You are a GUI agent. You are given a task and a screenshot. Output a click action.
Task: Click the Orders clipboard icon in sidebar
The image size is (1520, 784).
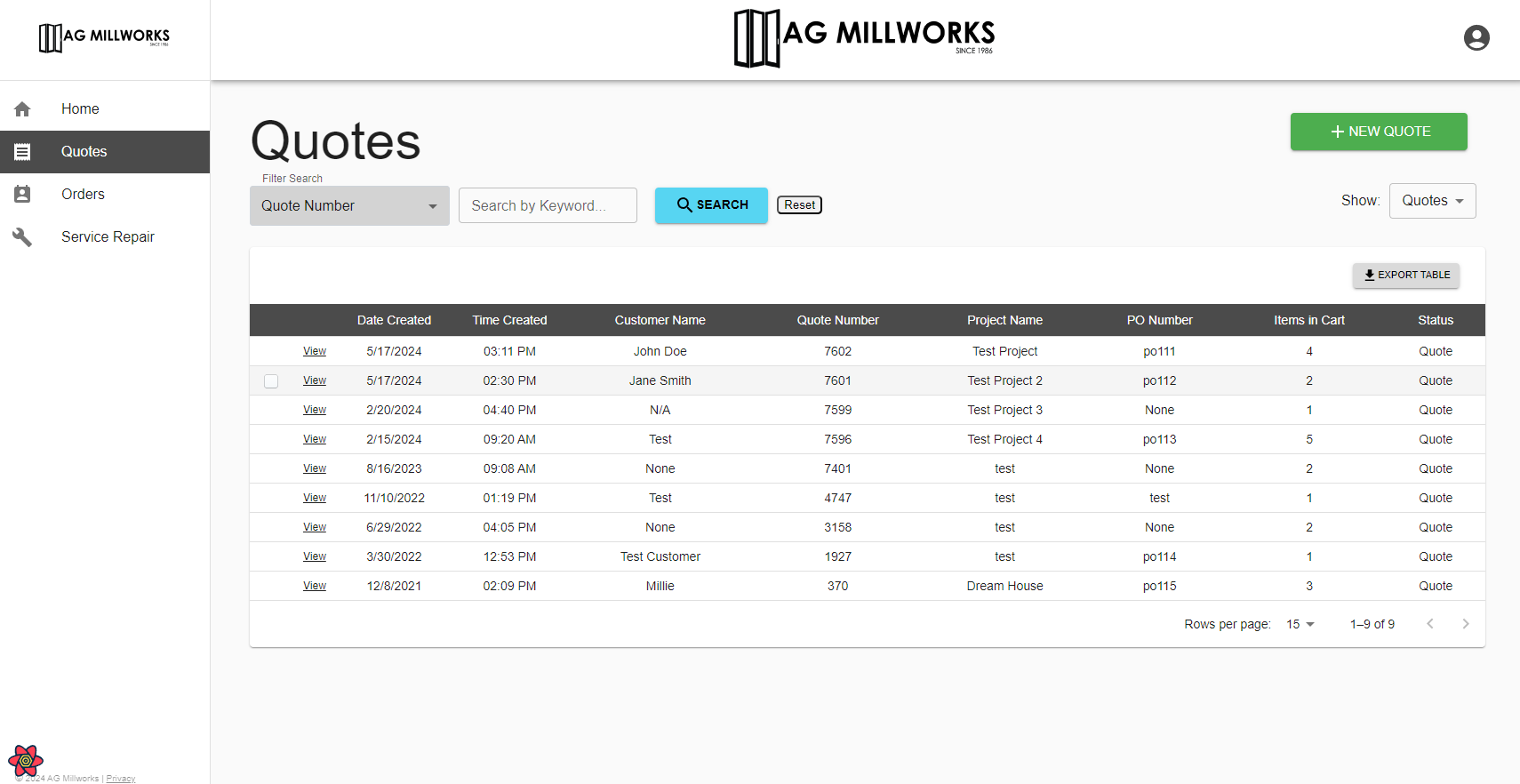pyautogui.click(x=22, y=195)
